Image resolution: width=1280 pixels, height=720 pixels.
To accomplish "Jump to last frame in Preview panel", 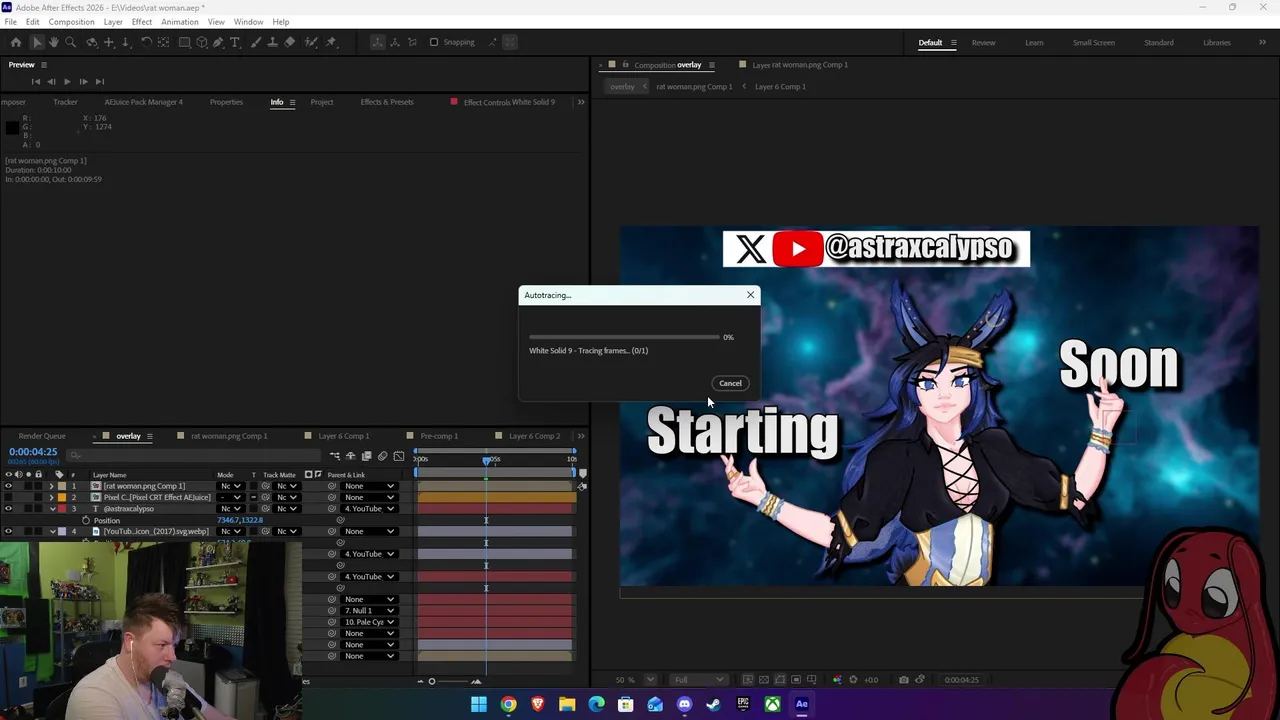I will 98,81.
